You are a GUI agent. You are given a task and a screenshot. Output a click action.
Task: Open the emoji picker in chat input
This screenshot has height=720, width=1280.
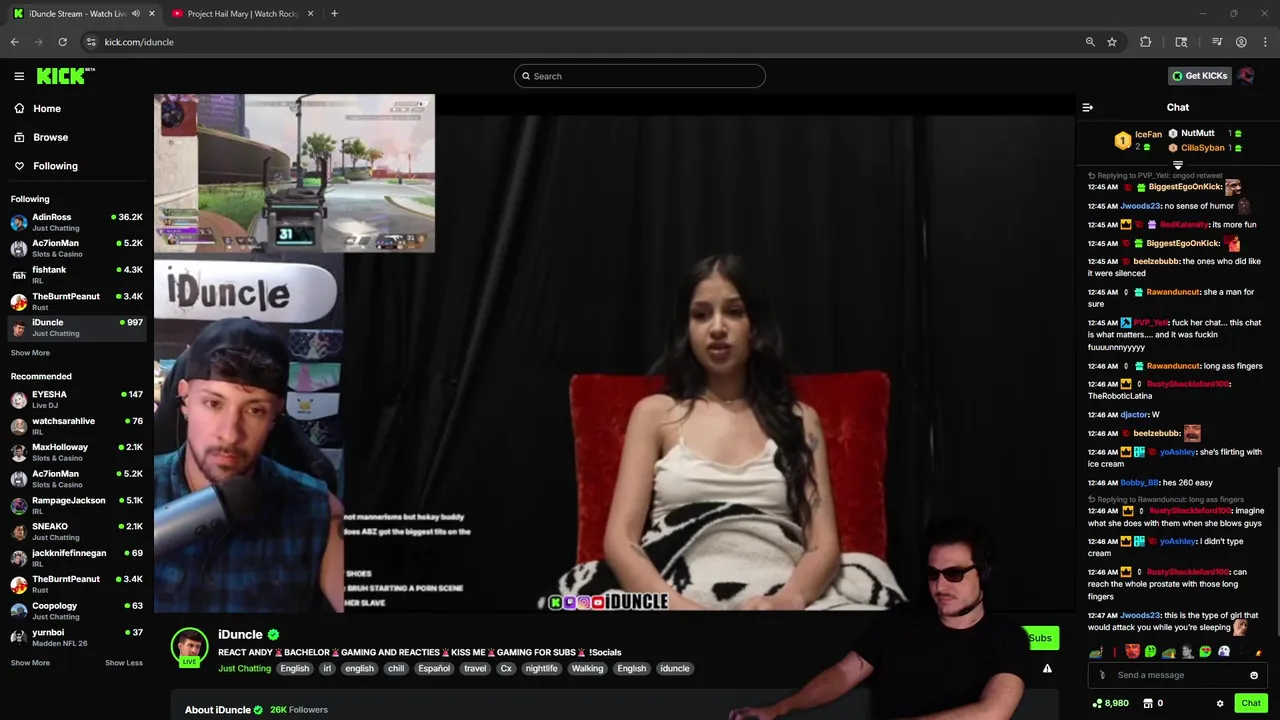(x=1254, y=675)
